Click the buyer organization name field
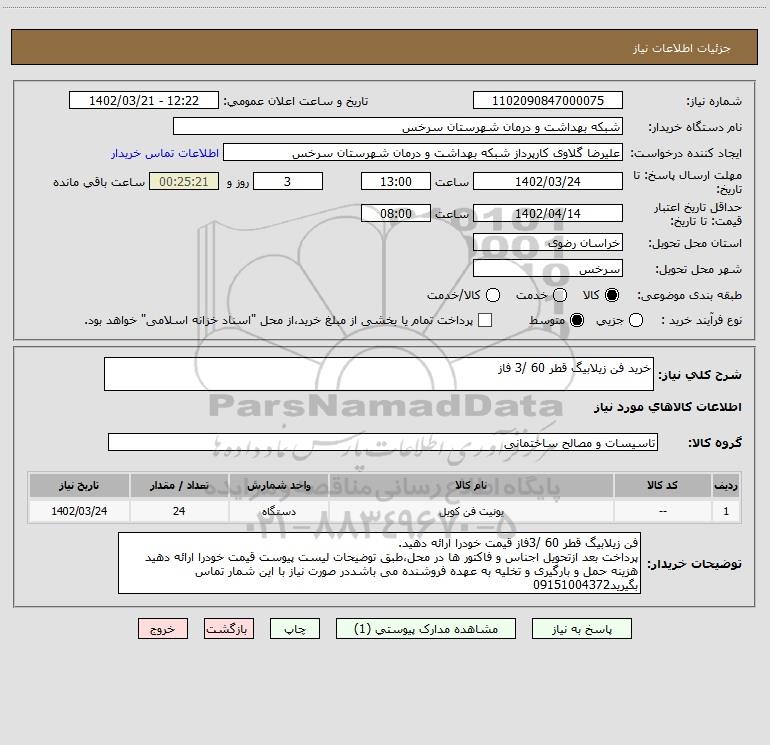 click(398, 127)
